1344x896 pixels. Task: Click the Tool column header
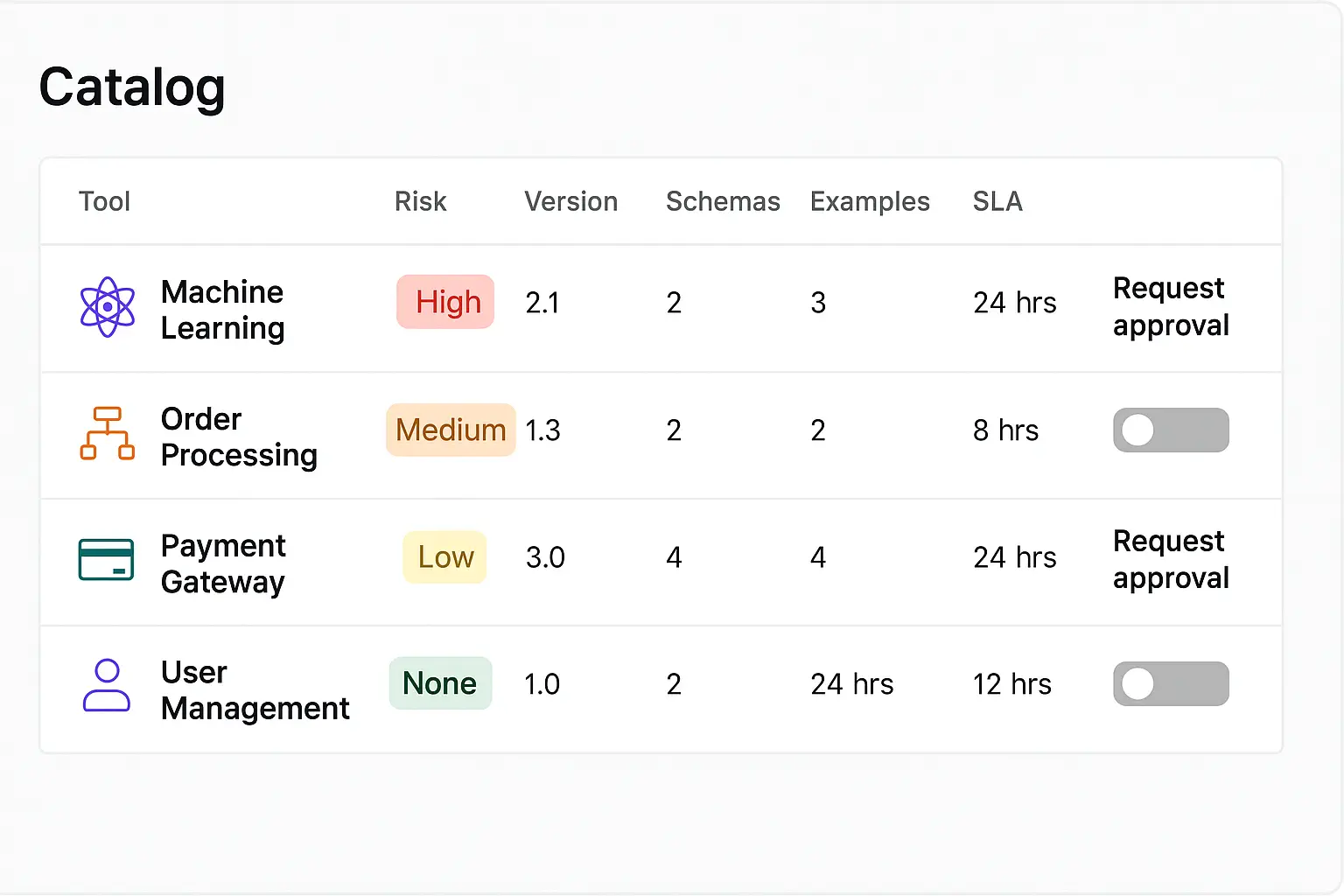(104, 201)
